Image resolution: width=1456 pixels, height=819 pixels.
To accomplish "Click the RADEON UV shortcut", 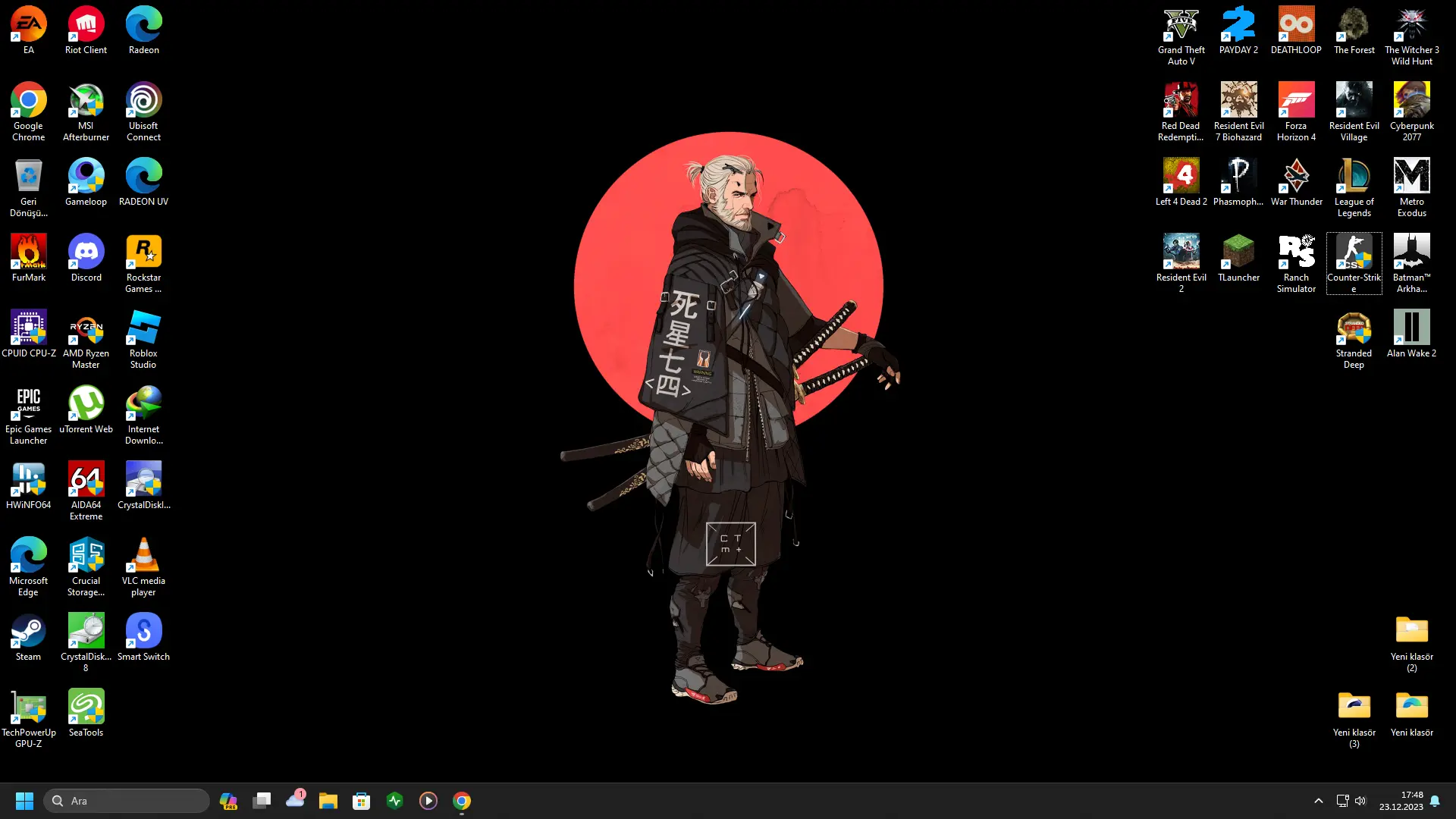I will (143, 182).
